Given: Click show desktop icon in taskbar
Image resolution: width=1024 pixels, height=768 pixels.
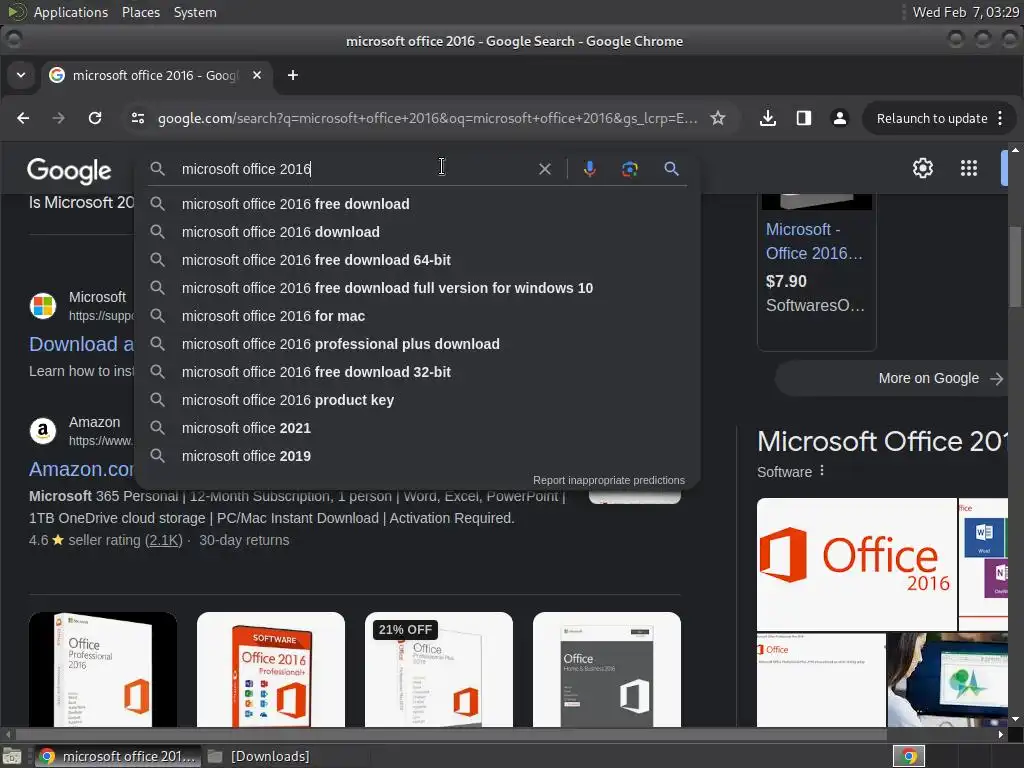Looking at the screenshot, I should pos(12,756).
